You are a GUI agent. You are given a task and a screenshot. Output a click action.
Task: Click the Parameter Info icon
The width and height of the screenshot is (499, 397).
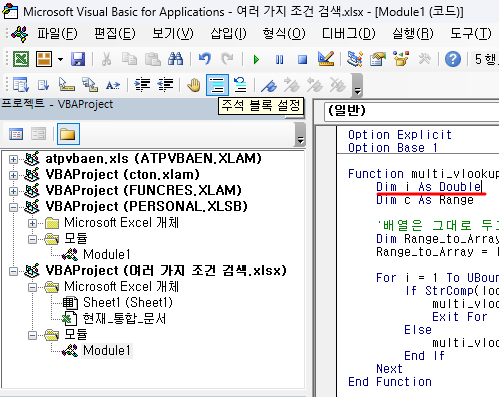tap(90, 85)
